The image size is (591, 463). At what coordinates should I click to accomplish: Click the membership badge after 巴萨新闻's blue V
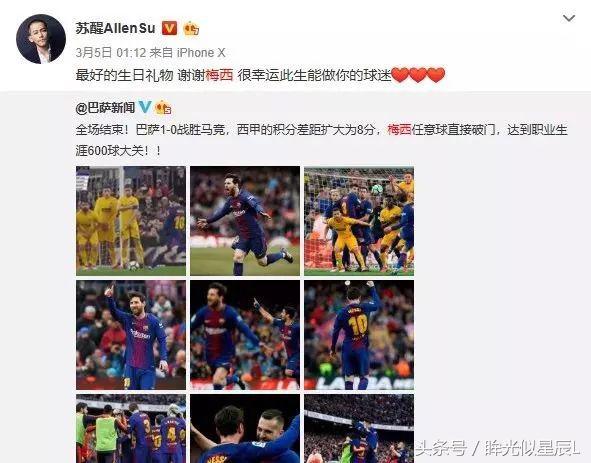tap(163, 108)
